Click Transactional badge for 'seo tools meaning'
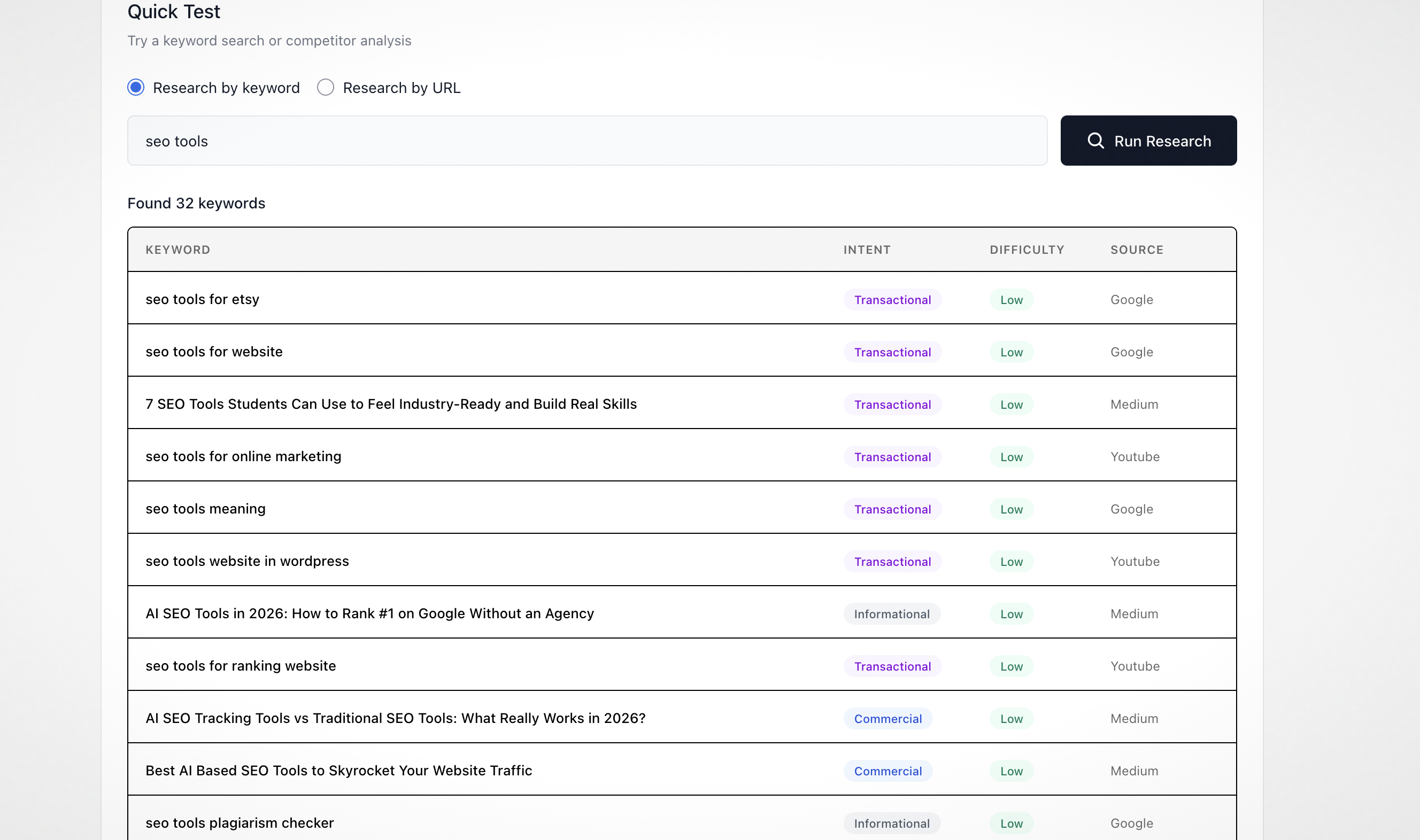This screenshot has height=840, width=1420. point(892,509)
